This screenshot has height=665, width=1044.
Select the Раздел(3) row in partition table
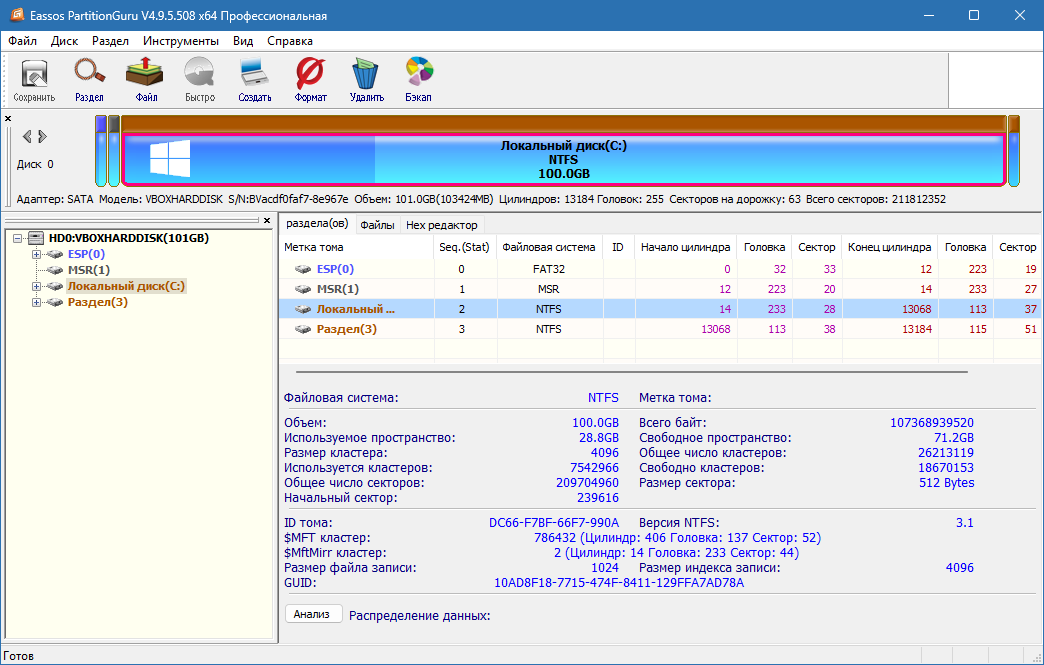[x=660, y=329]
